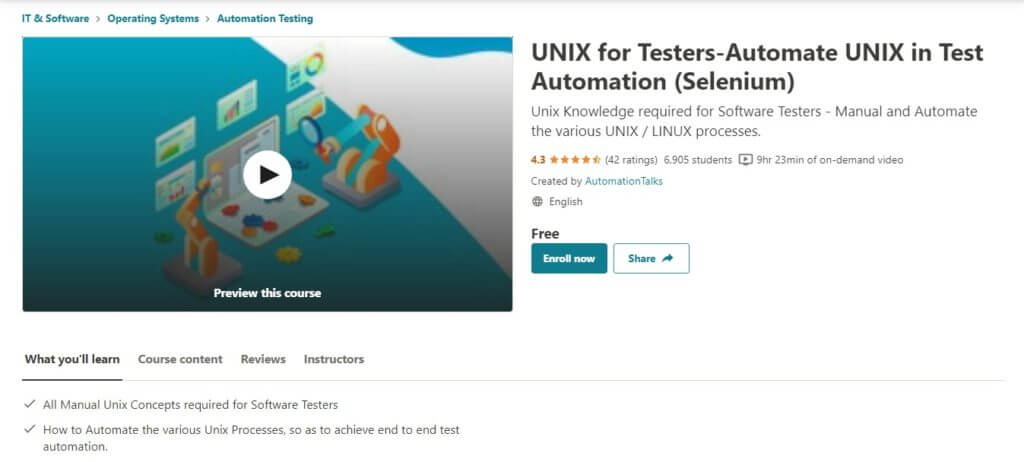
Task: Switch to the Reviews tab
Action: 263,359
